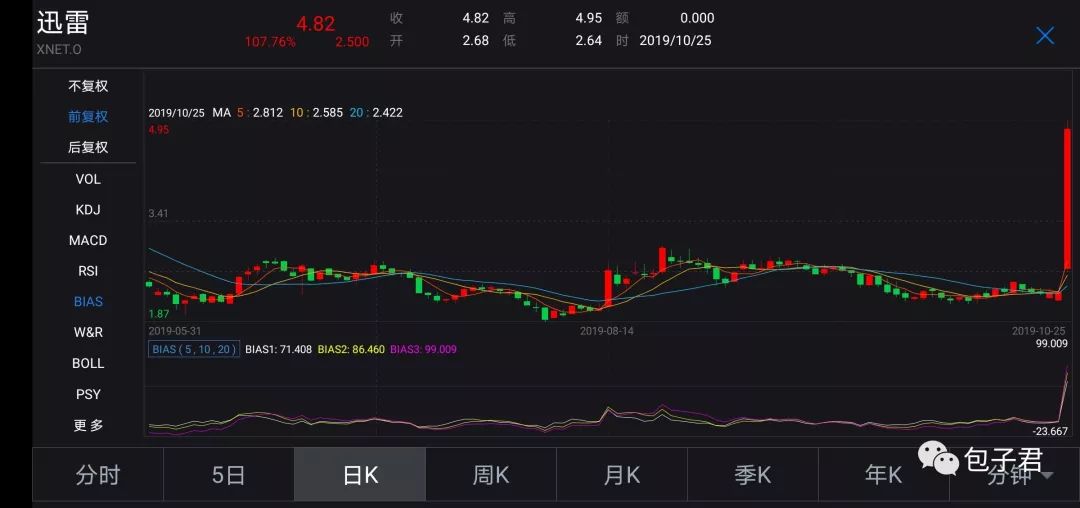Select 前复权 price adjustment option

[x=87, y=116]
